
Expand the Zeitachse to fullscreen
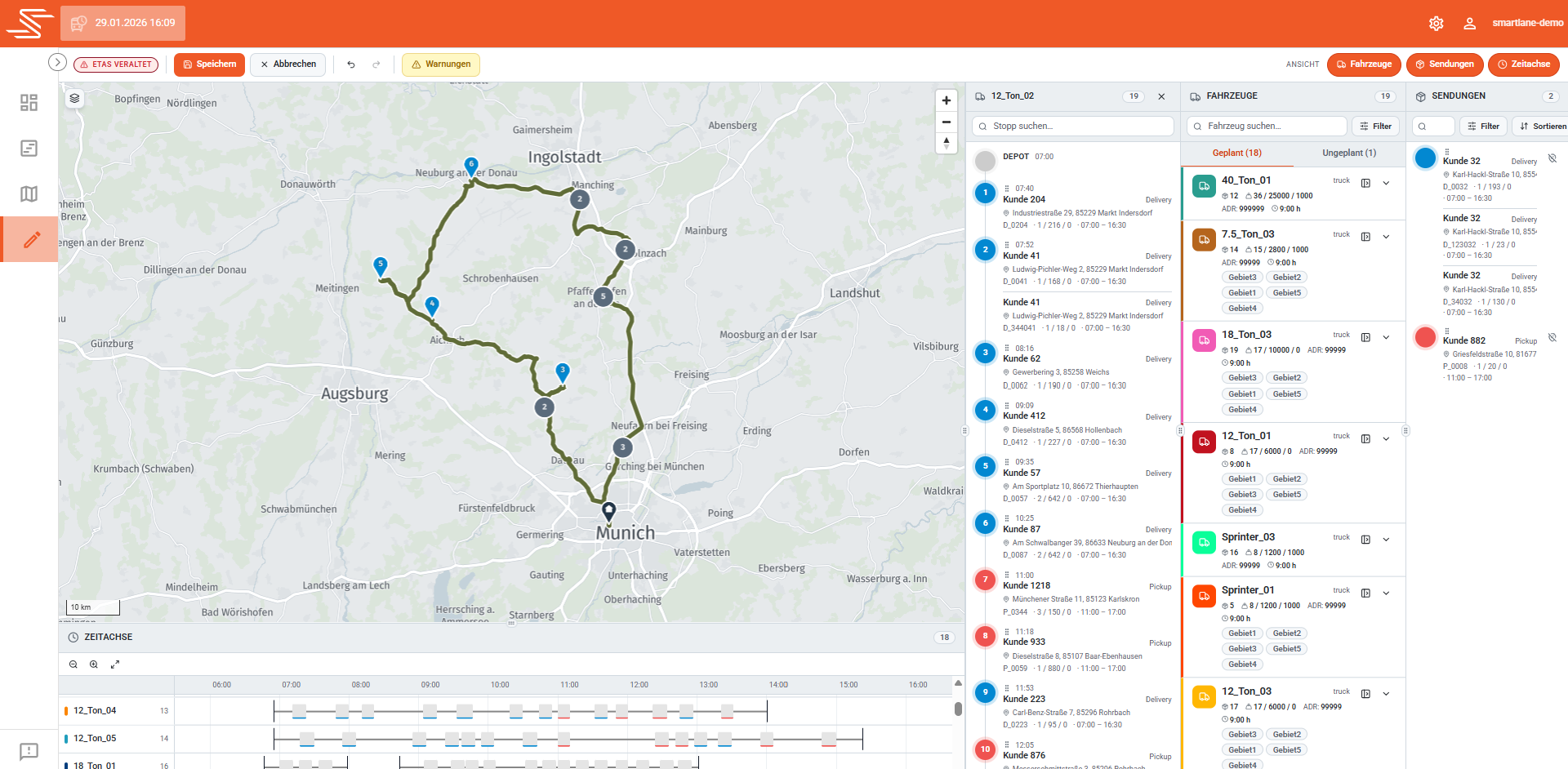coord(115,665)
